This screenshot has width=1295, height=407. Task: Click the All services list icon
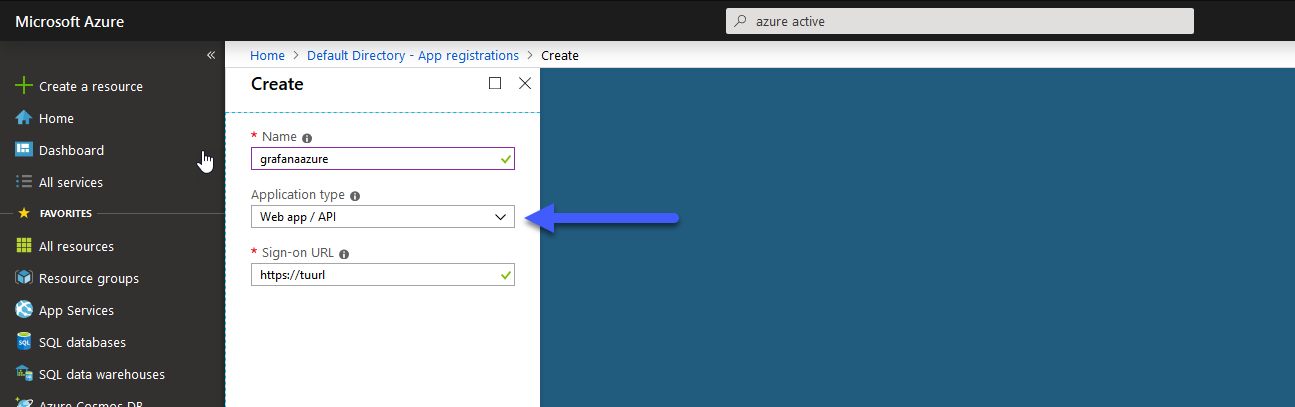coord(24,182)
